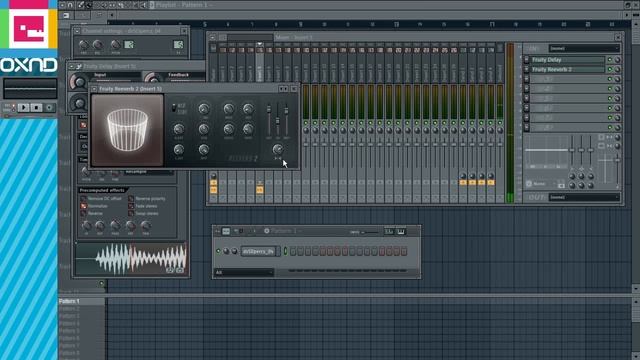Toggle Fruity Delay enable LED in mixer
The image size is (640, 360).
(610, 60)
